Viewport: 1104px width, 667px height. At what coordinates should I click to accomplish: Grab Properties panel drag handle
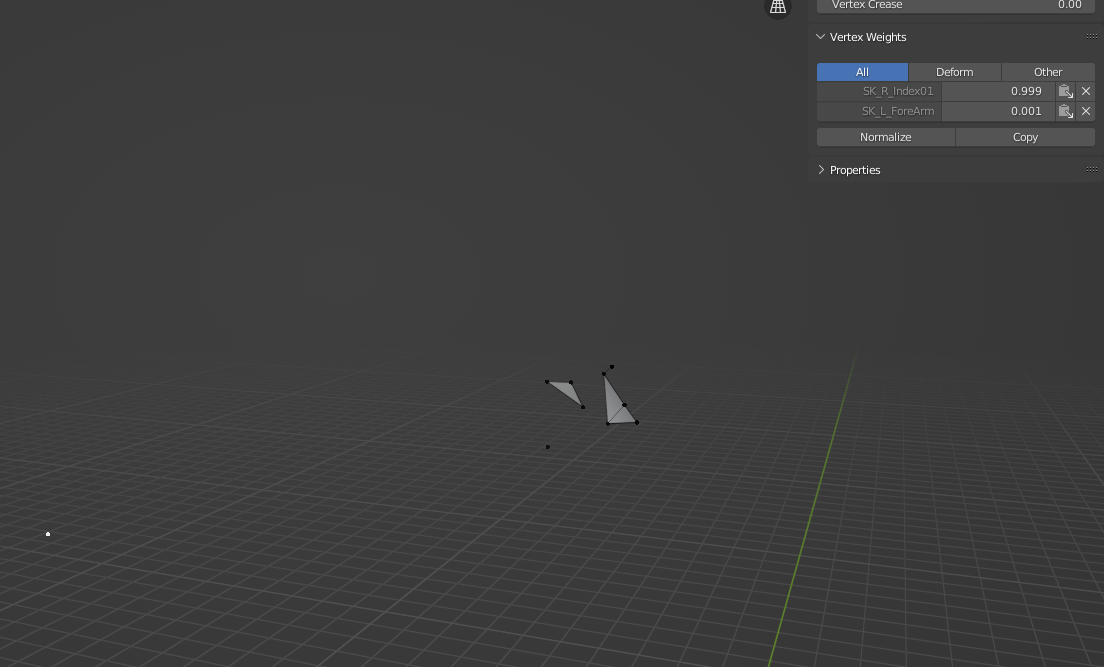tap(1091, 170)
